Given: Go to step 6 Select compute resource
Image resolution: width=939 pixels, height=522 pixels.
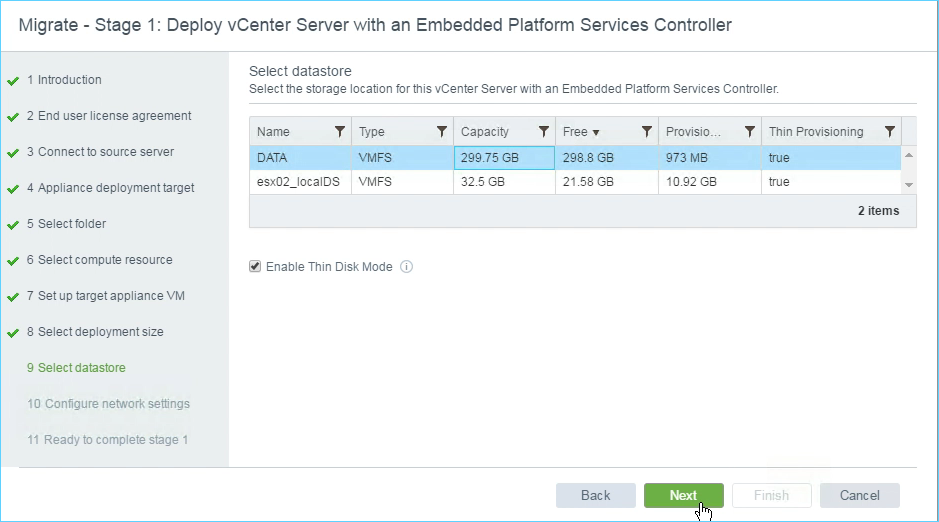Looking at the screenshot, I should (99, 260).
